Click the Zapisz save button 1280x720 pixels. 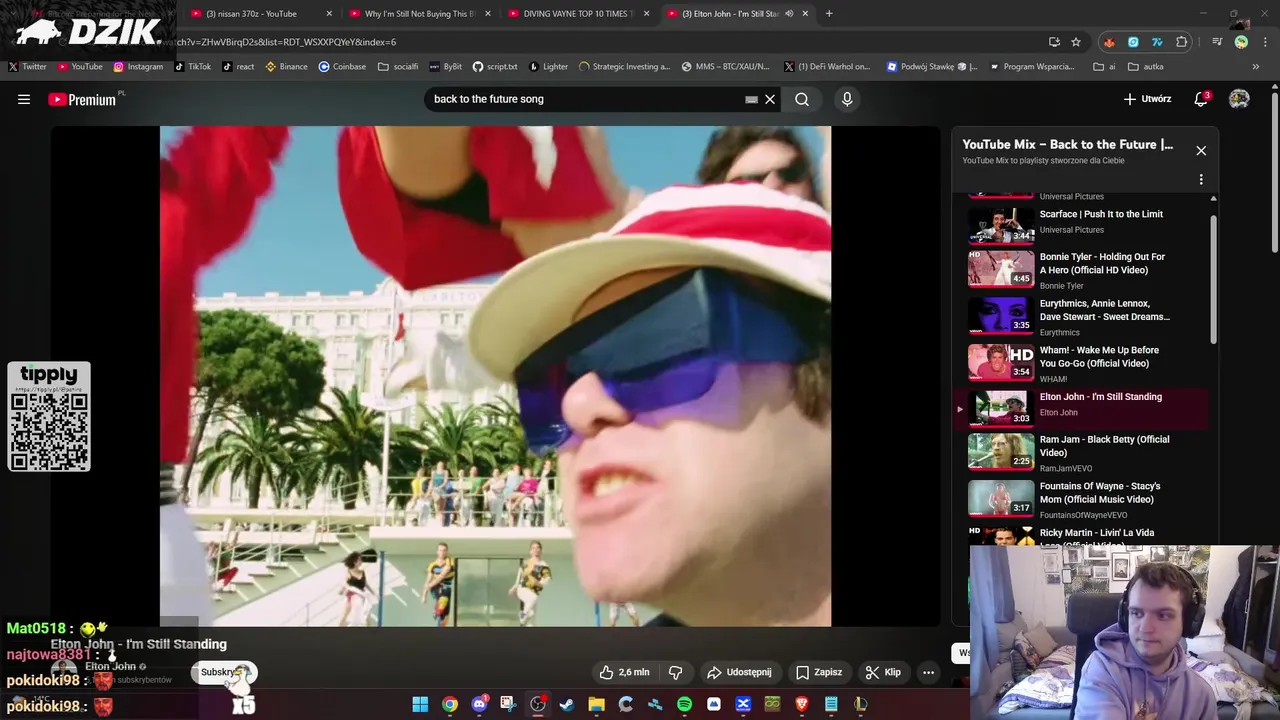point(819,672)
